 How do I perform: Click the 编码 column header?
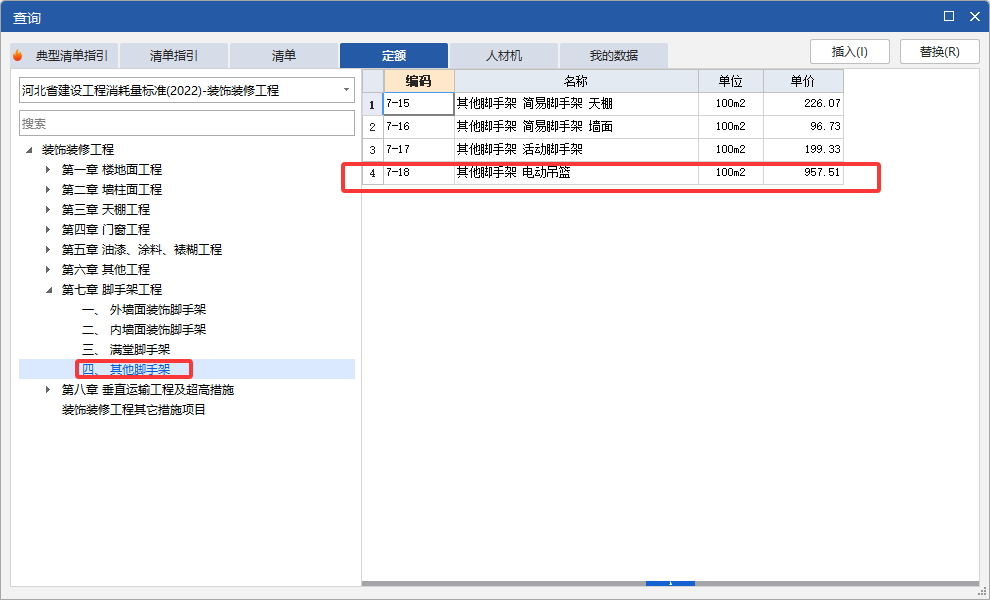pyautogui.click(x=417, y=79)
